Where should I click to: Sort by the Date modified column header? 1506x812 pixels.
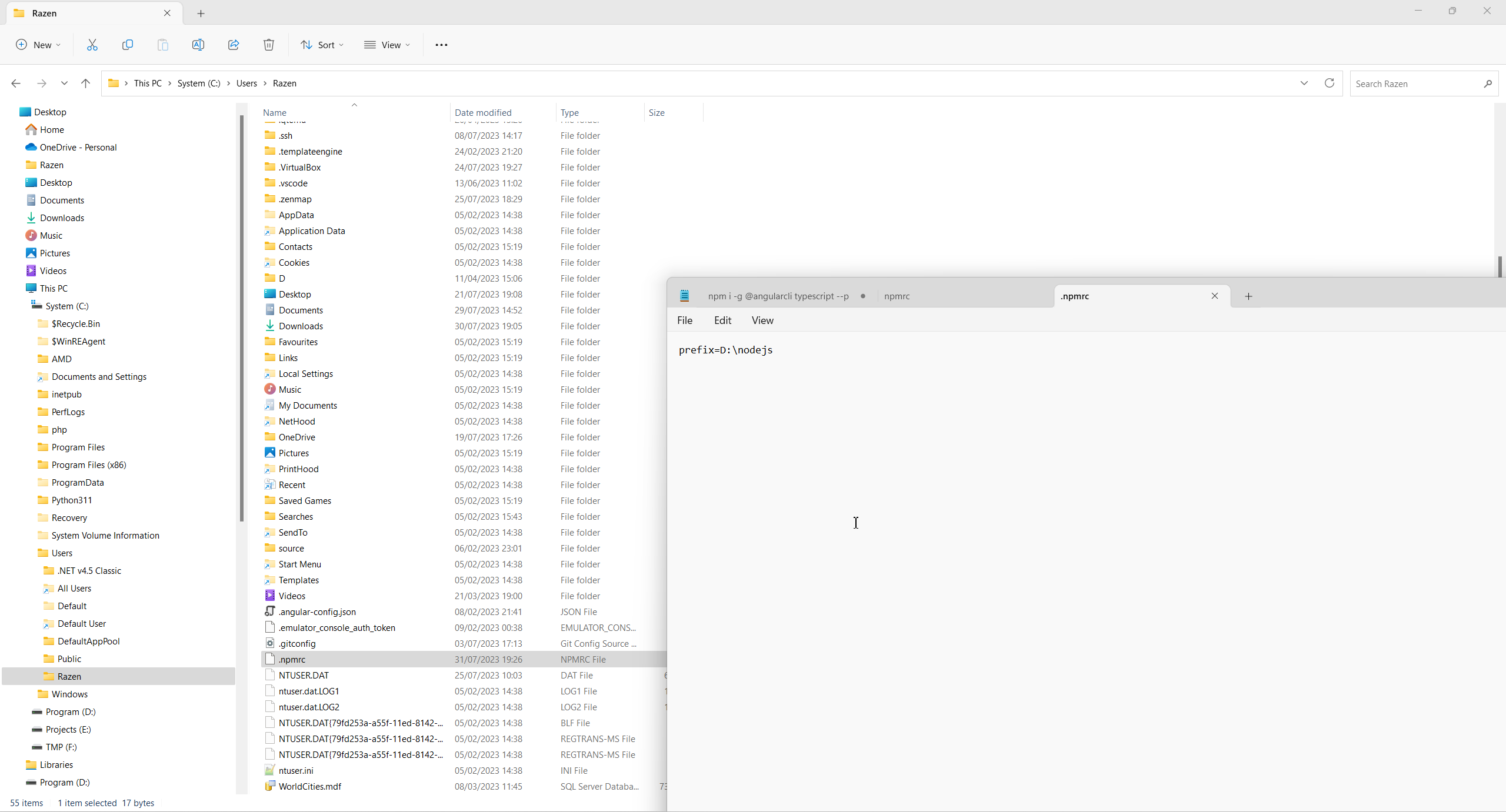(483, 113)
